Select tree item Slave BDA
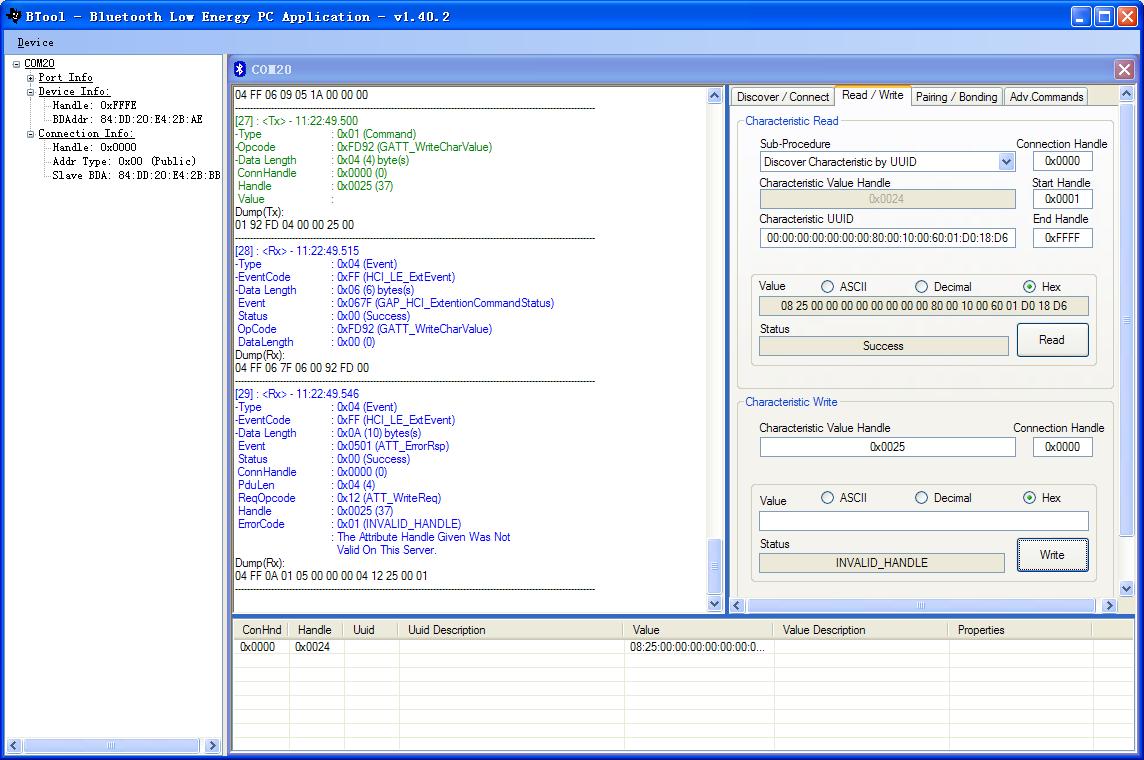1144x760 pixels. click(136, 175)
